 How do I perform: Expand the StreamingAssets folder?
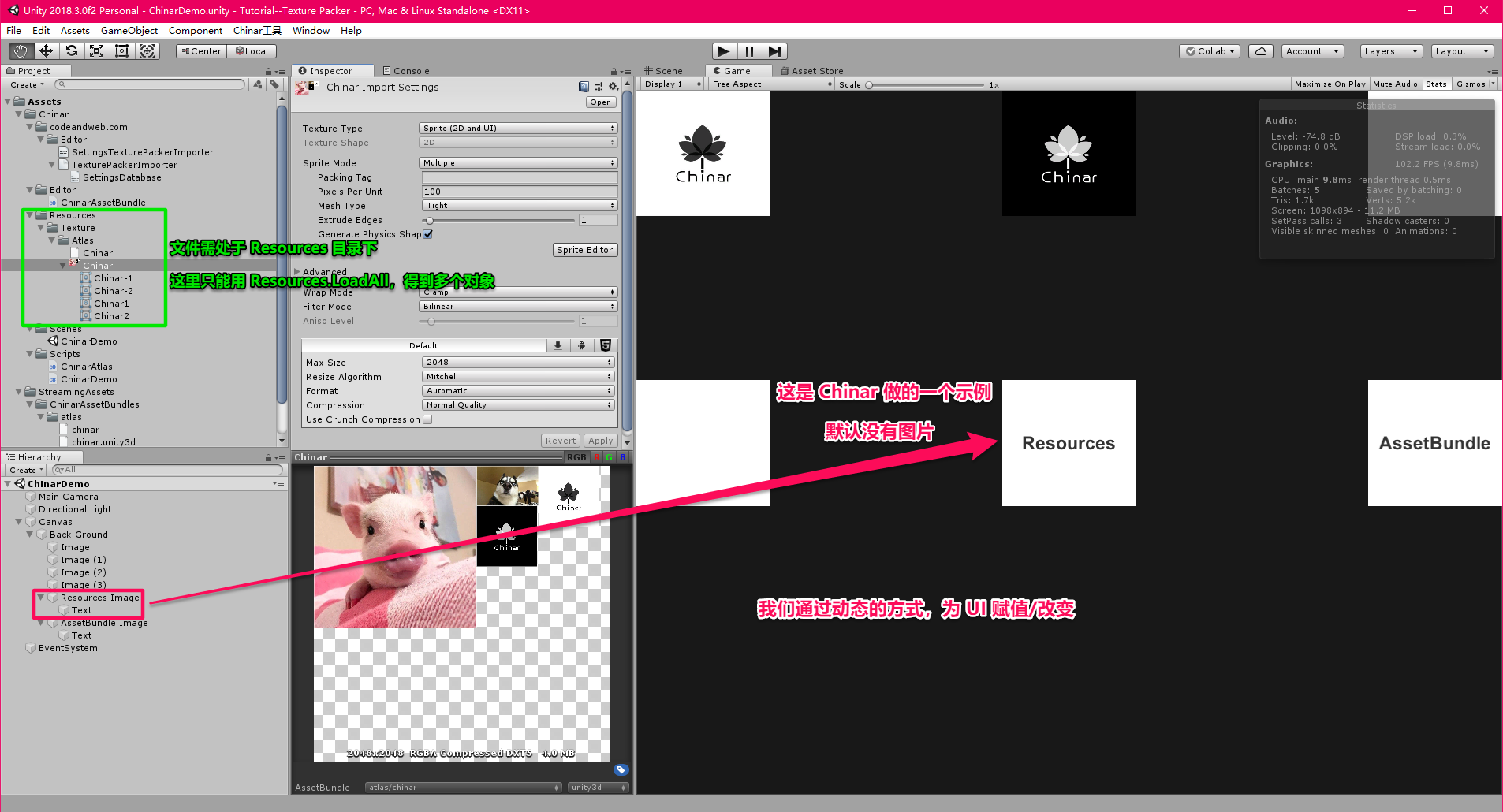tap(18, 391)
